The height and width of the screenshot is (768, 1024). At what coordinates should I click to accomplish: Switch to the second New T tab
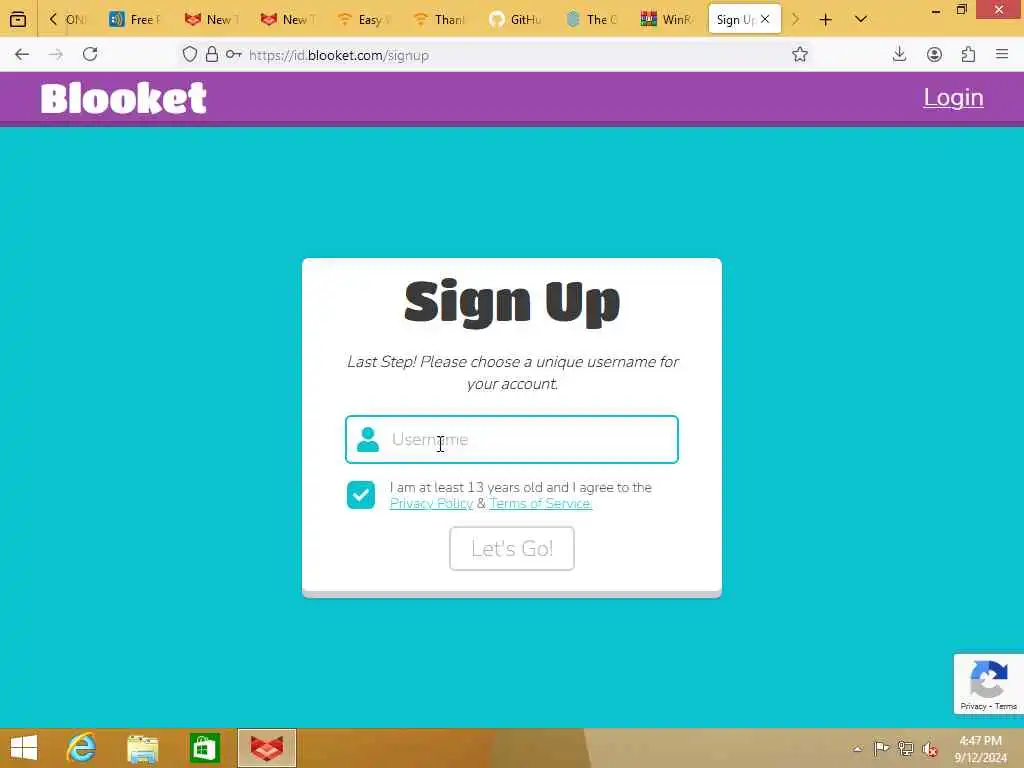click(288, 20)
